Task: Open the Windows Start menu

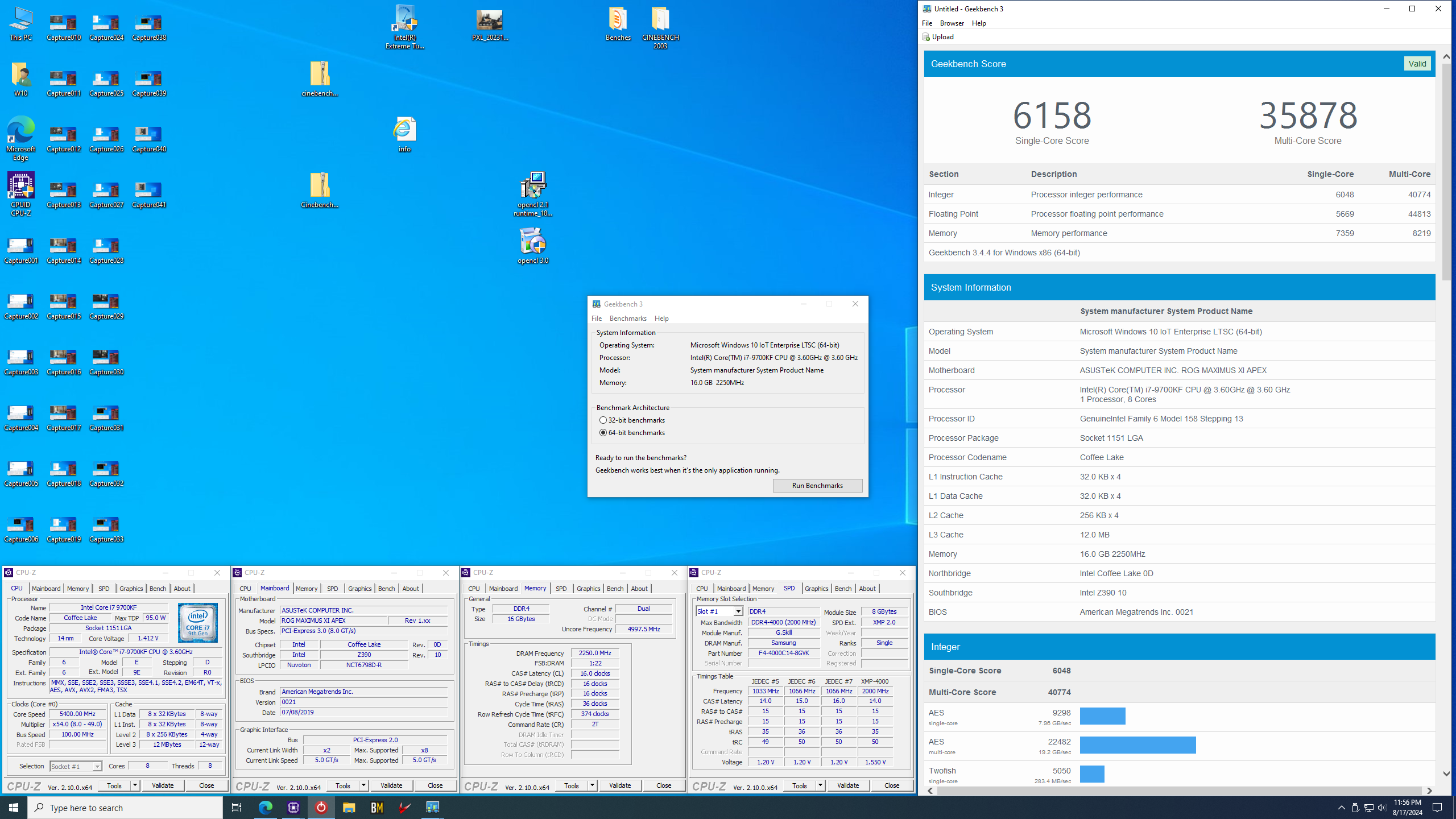Action: pyautogui.click(x=14, y=808)
